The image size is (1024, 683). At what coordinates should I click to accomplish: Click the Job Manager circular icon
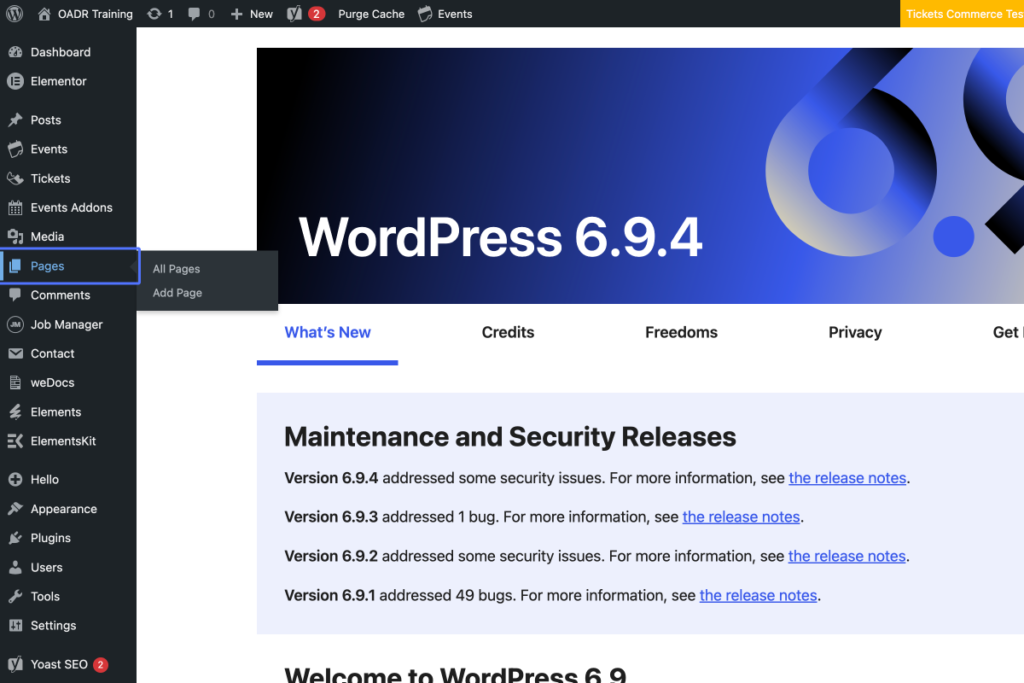(x=16, y=325)
